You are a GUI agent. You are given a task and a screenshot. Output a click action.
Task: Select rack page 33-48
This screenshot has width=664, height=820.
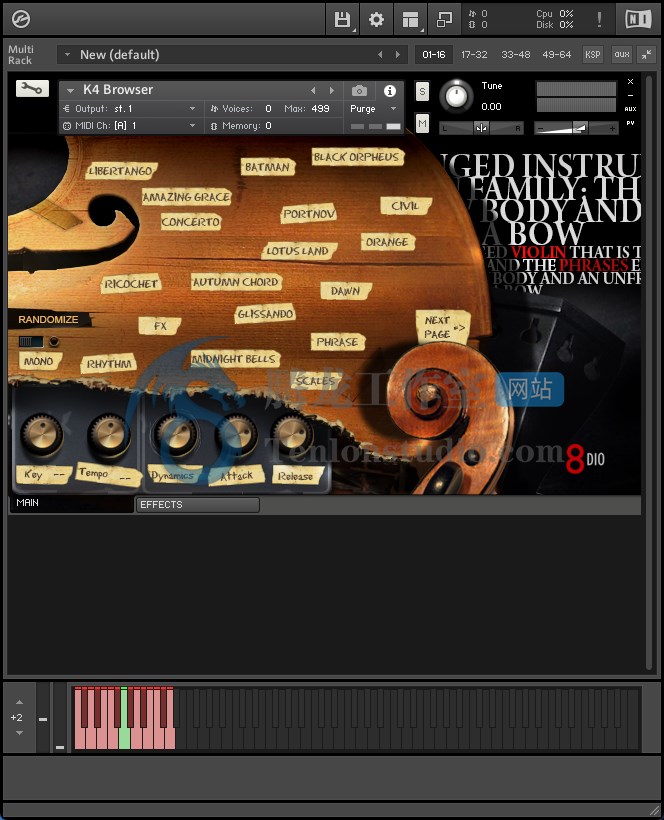(516, 54)
